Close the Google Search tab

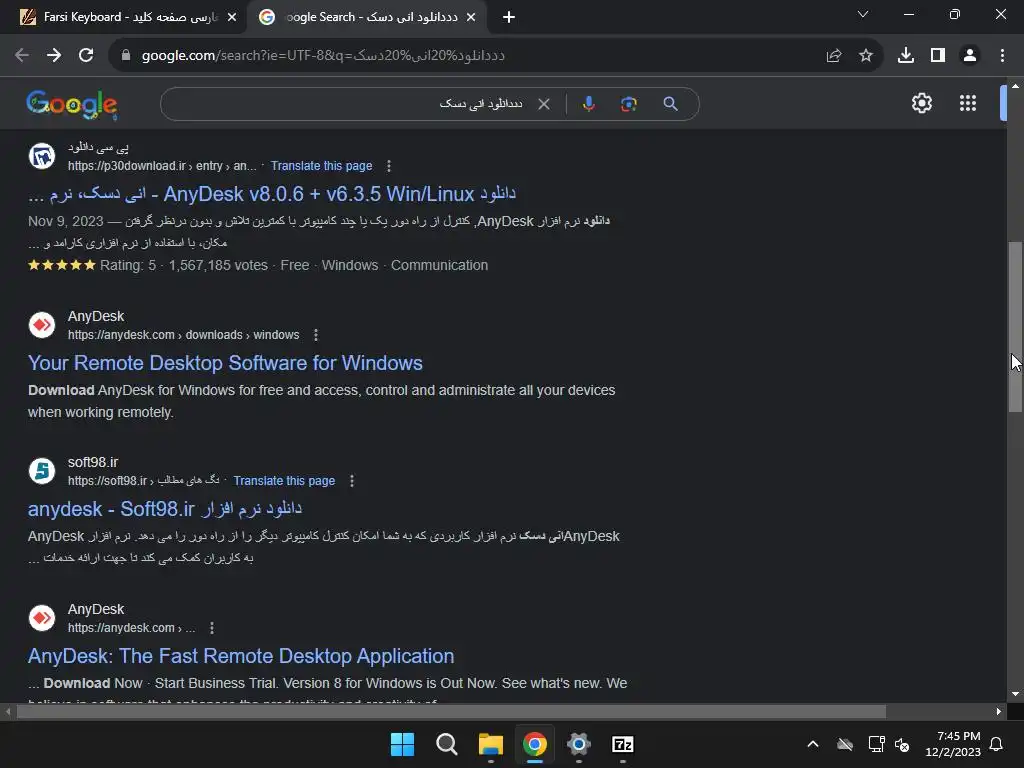click(471, 17)
